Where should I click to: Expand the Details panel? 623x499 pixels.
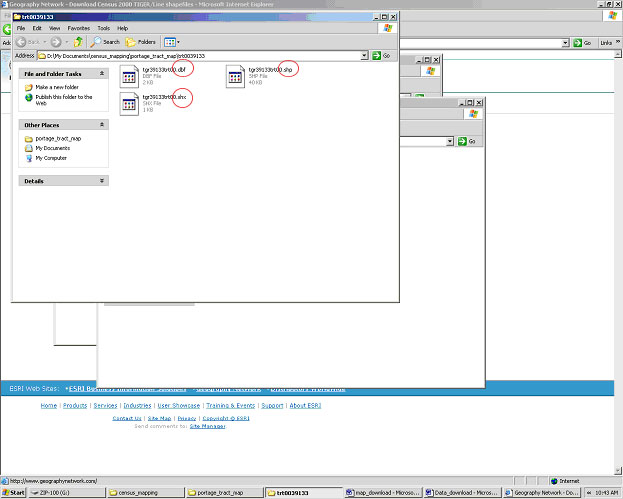point(102,181)
